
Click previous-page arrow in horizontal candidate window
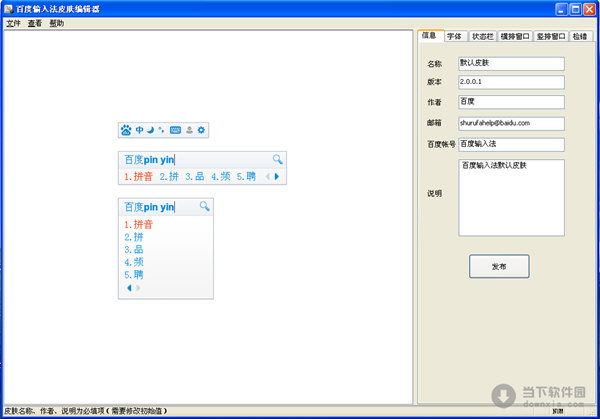[x=267, y=176]
